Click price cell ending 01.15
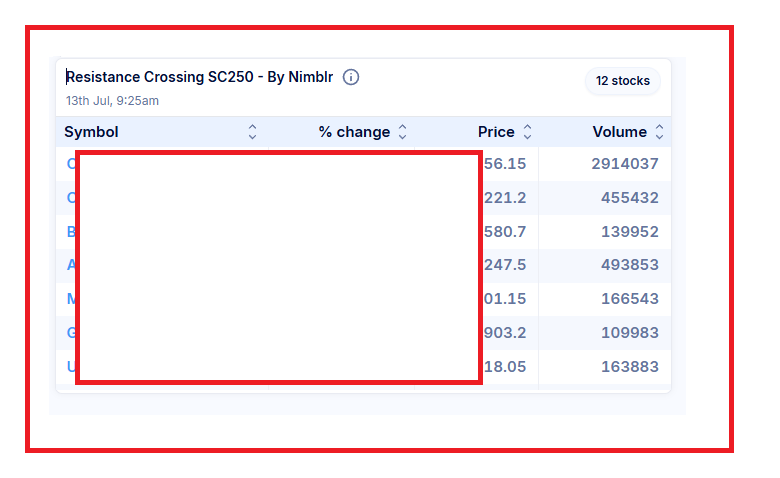 [x=505, y=298]
